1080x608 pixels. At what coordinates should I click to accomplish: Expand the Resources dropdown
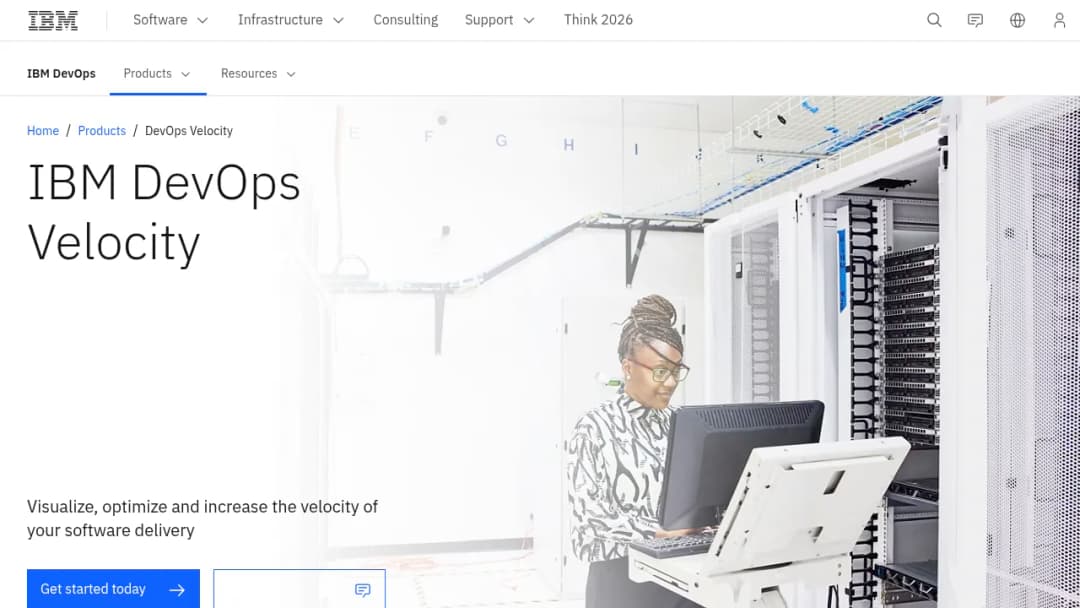(x=258, y=74)
